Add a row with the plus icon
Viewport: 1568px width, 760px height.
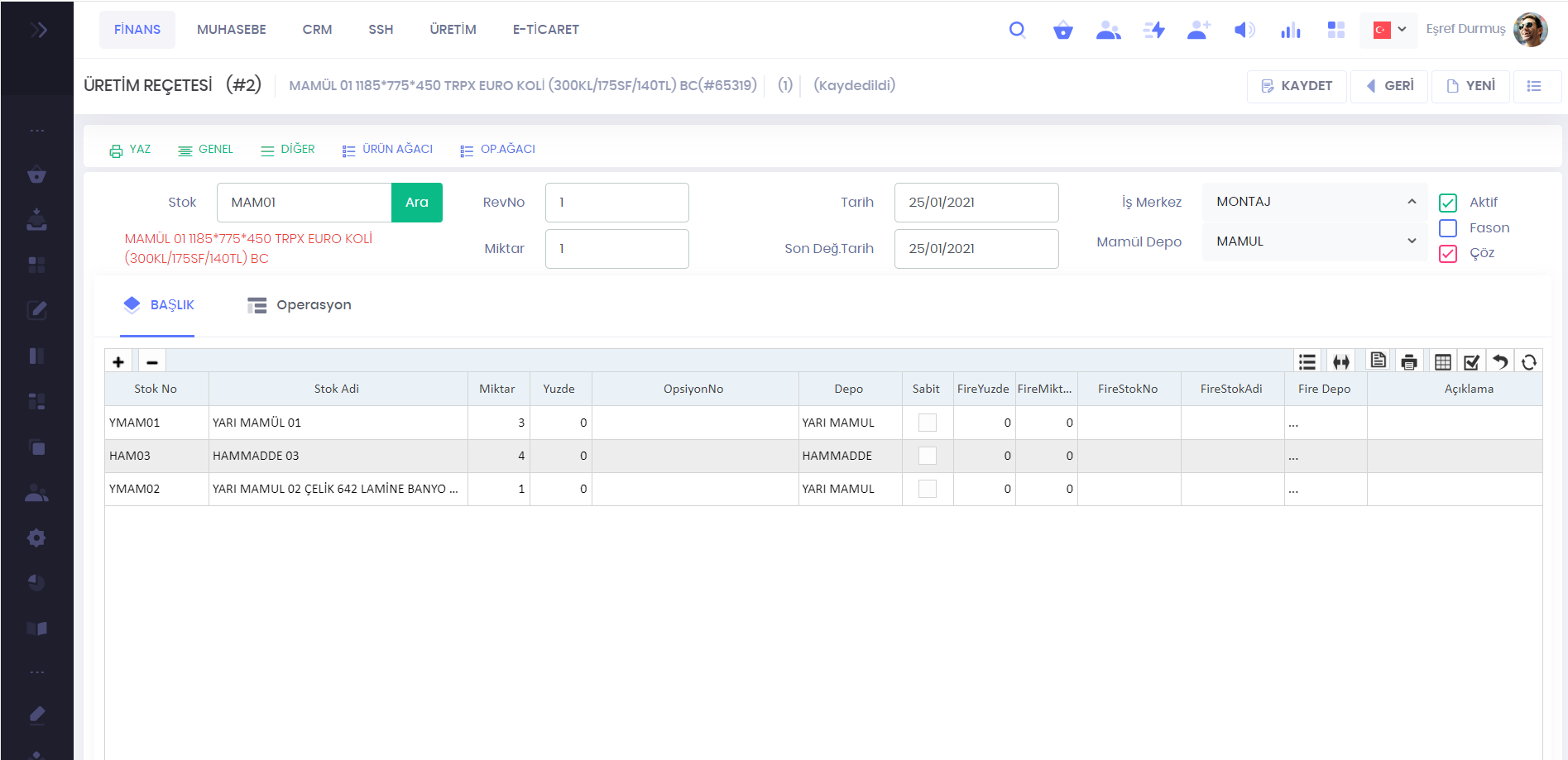coord(118,361)
